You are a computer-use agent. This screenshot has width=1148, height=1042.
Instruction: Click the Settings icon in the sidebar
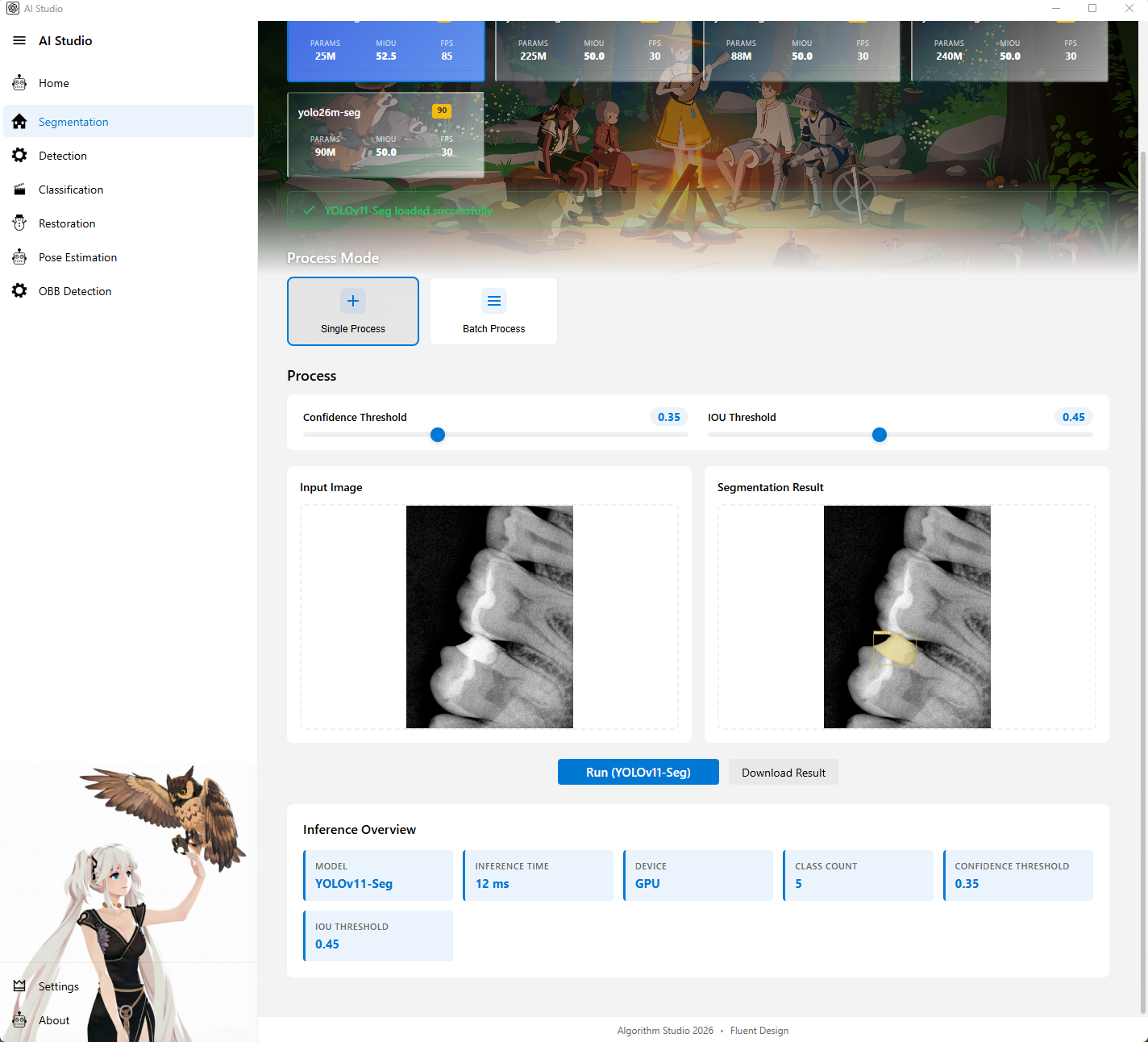coord(19,986)
